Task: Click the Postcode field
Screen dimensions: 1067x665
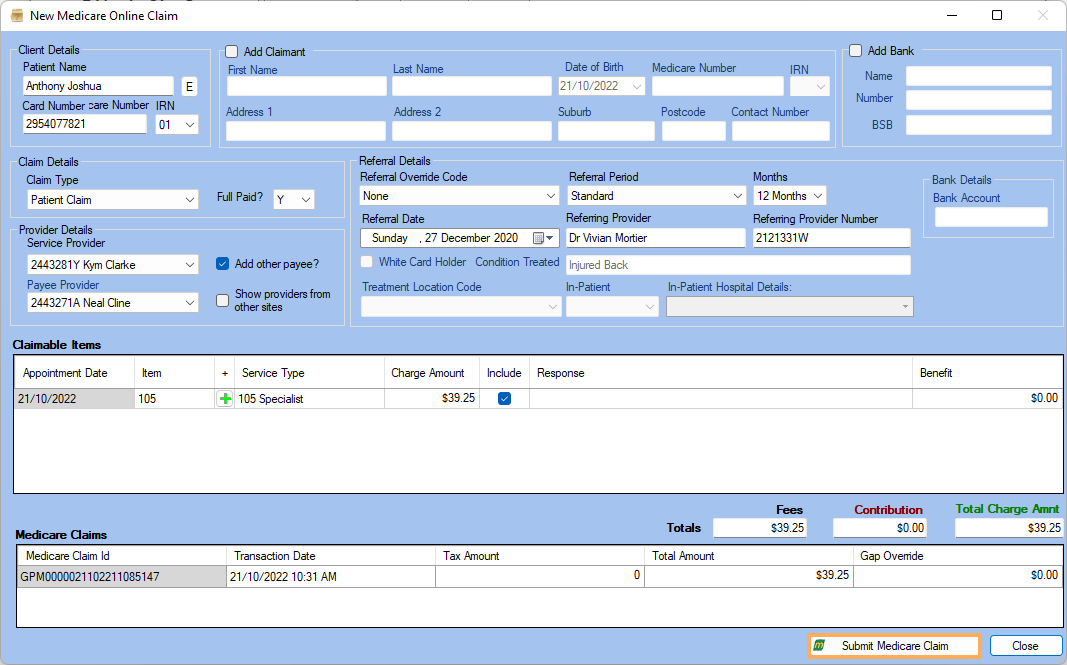Action: 693,131
